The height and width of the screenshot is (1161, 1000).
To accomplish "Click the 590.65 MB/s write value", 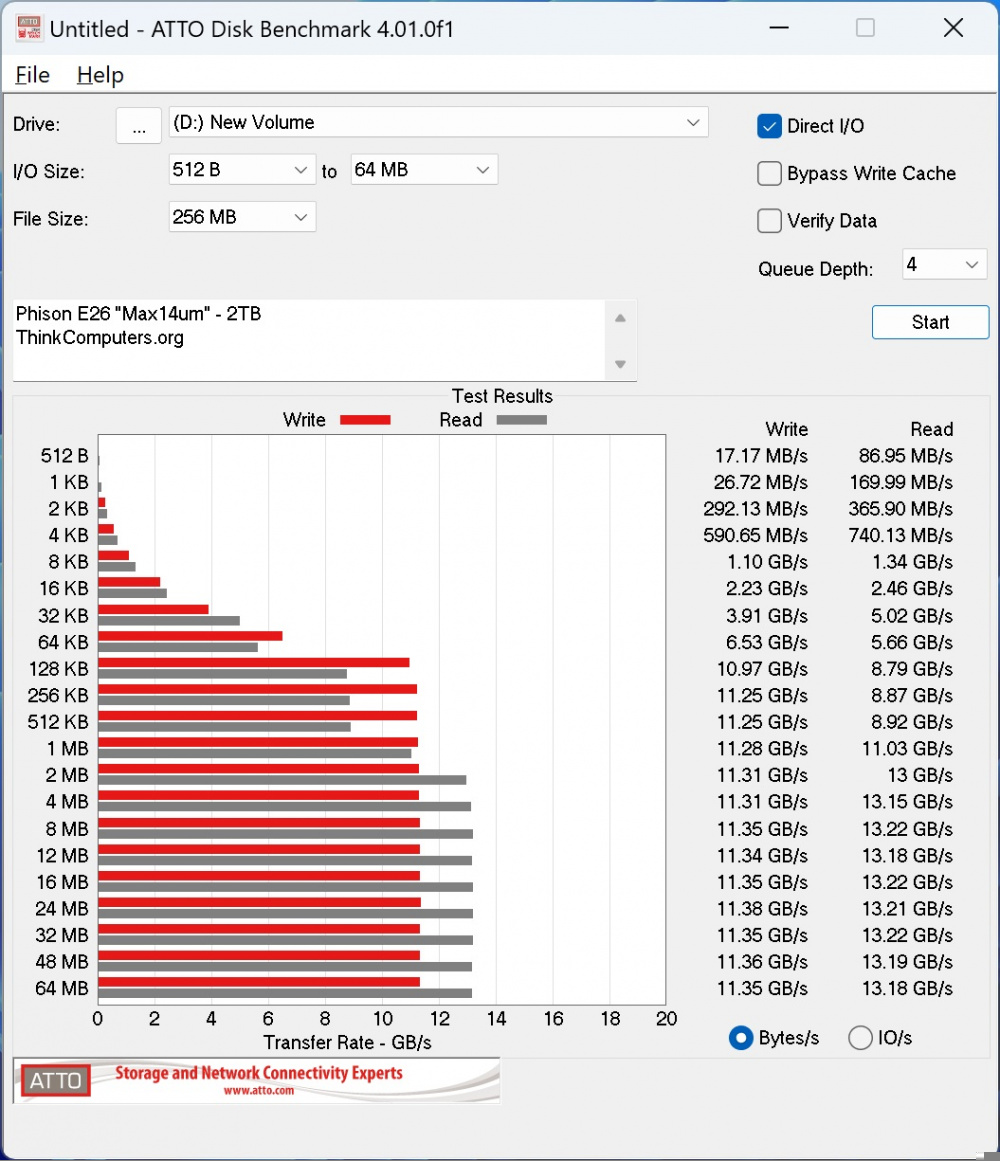I will pos(755,535).
